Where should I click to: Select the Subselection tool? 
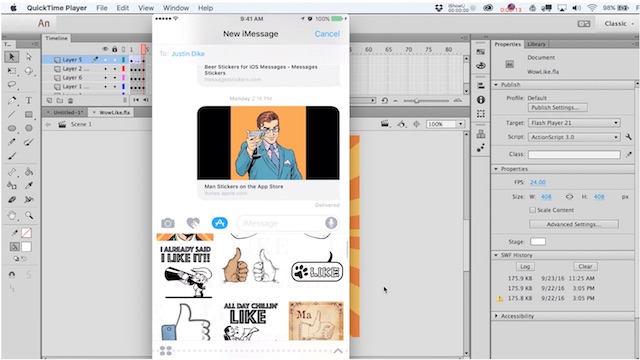coord(29,57)
